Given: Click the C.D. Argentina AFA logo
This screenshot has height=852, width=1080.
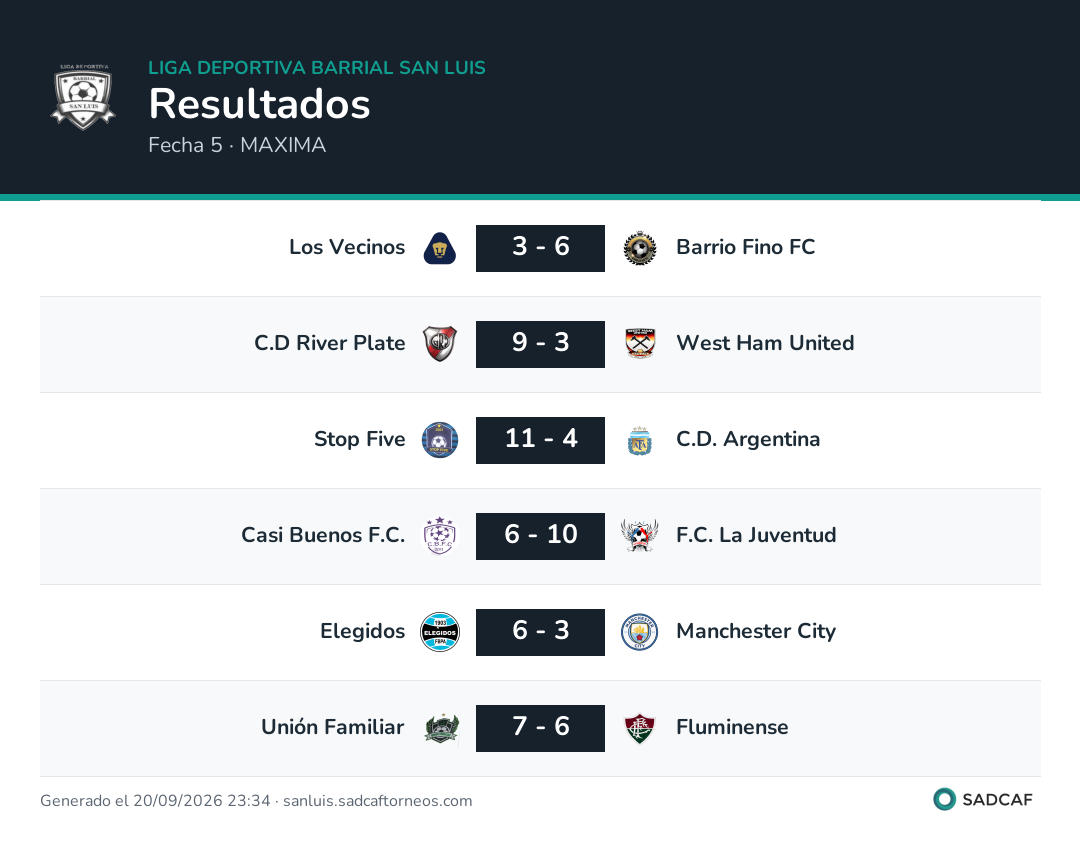Looking at the screenshot, I should [640, 441].
